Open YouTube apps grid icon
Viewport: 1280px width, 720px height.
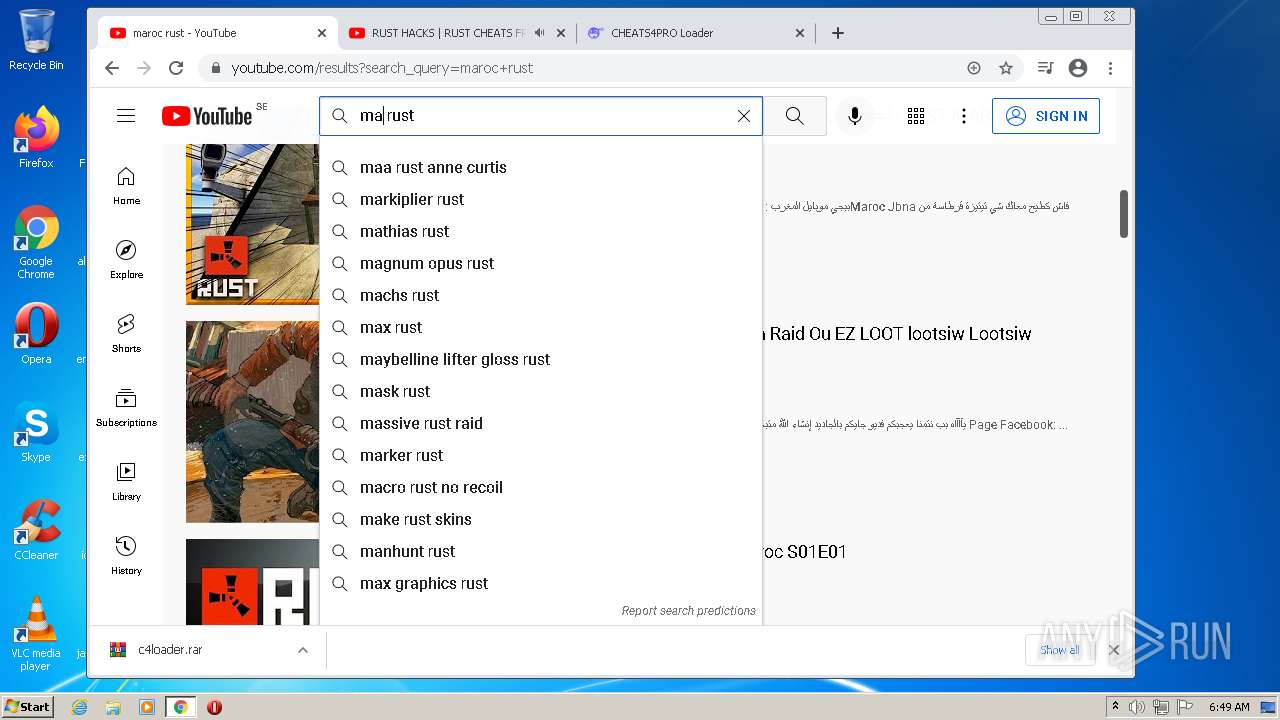[916, 116]
